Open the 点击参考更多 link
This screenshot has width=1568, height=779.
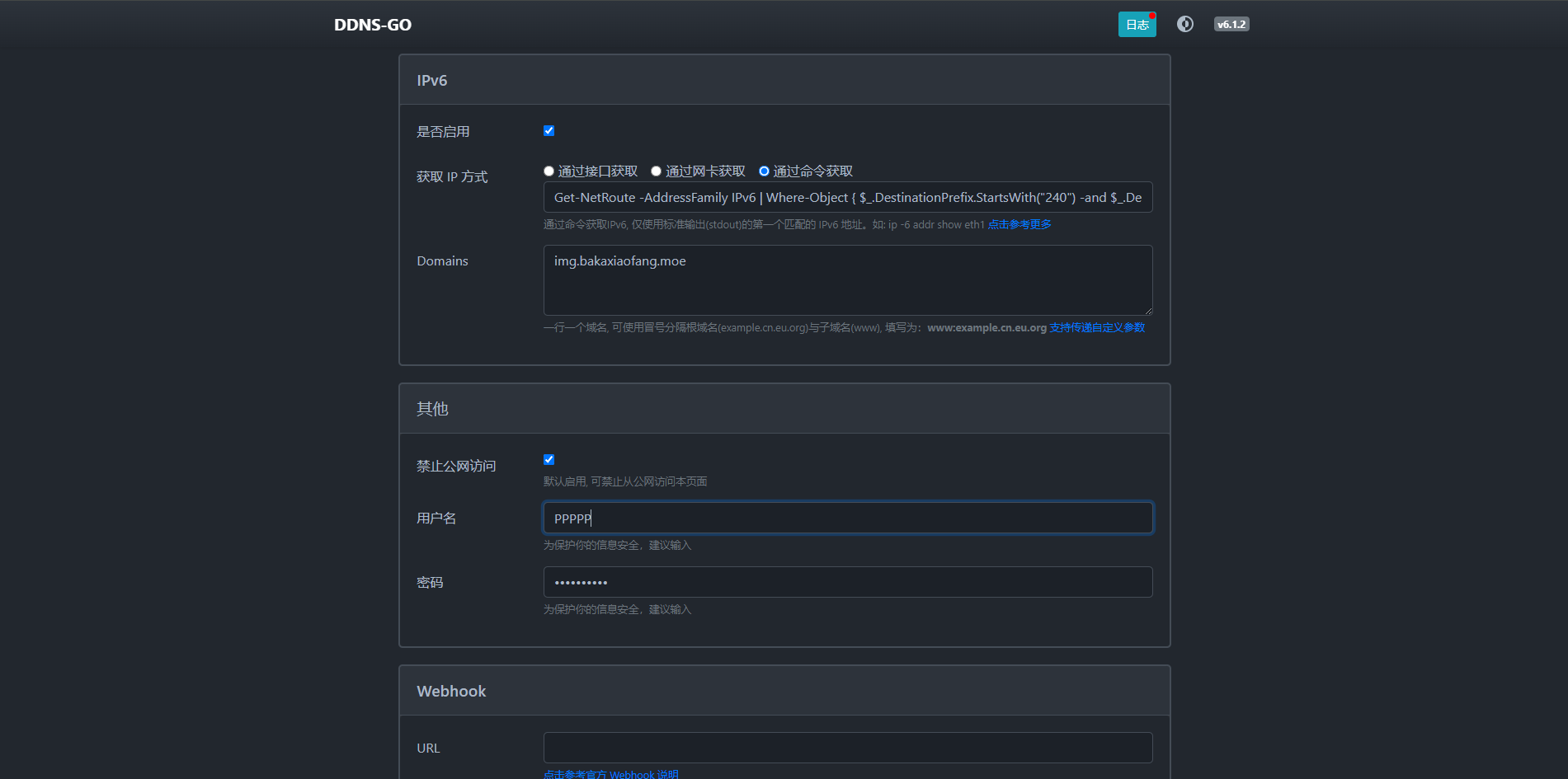pos(1019,225)
